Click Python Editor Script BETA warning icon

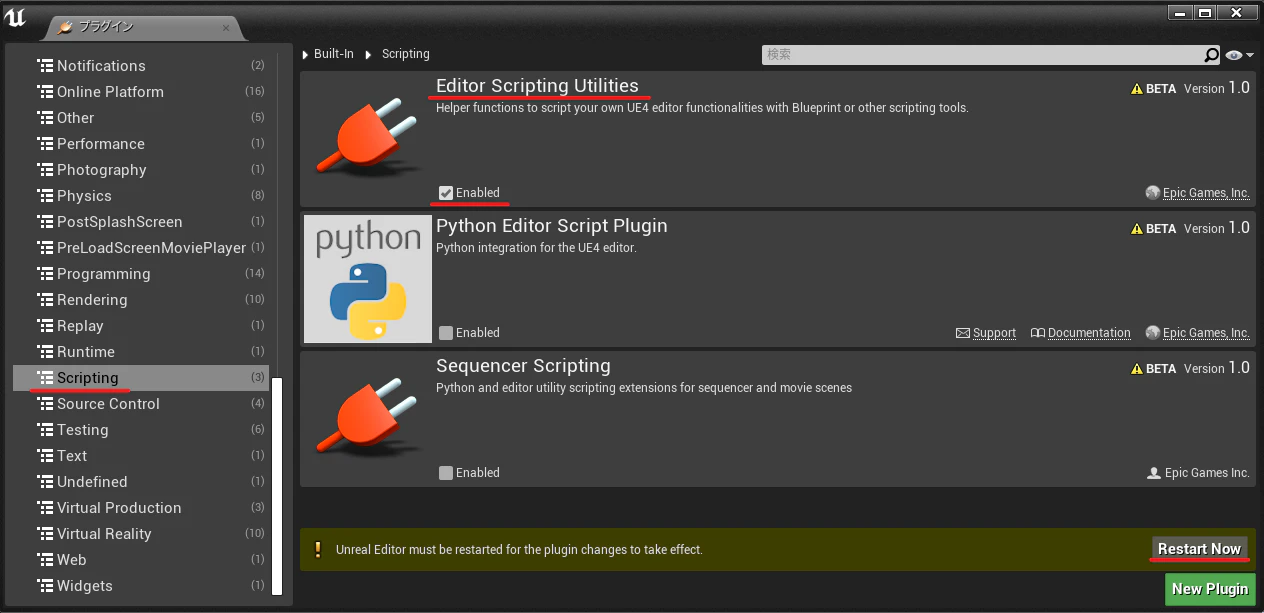[x=1137, y=229]
